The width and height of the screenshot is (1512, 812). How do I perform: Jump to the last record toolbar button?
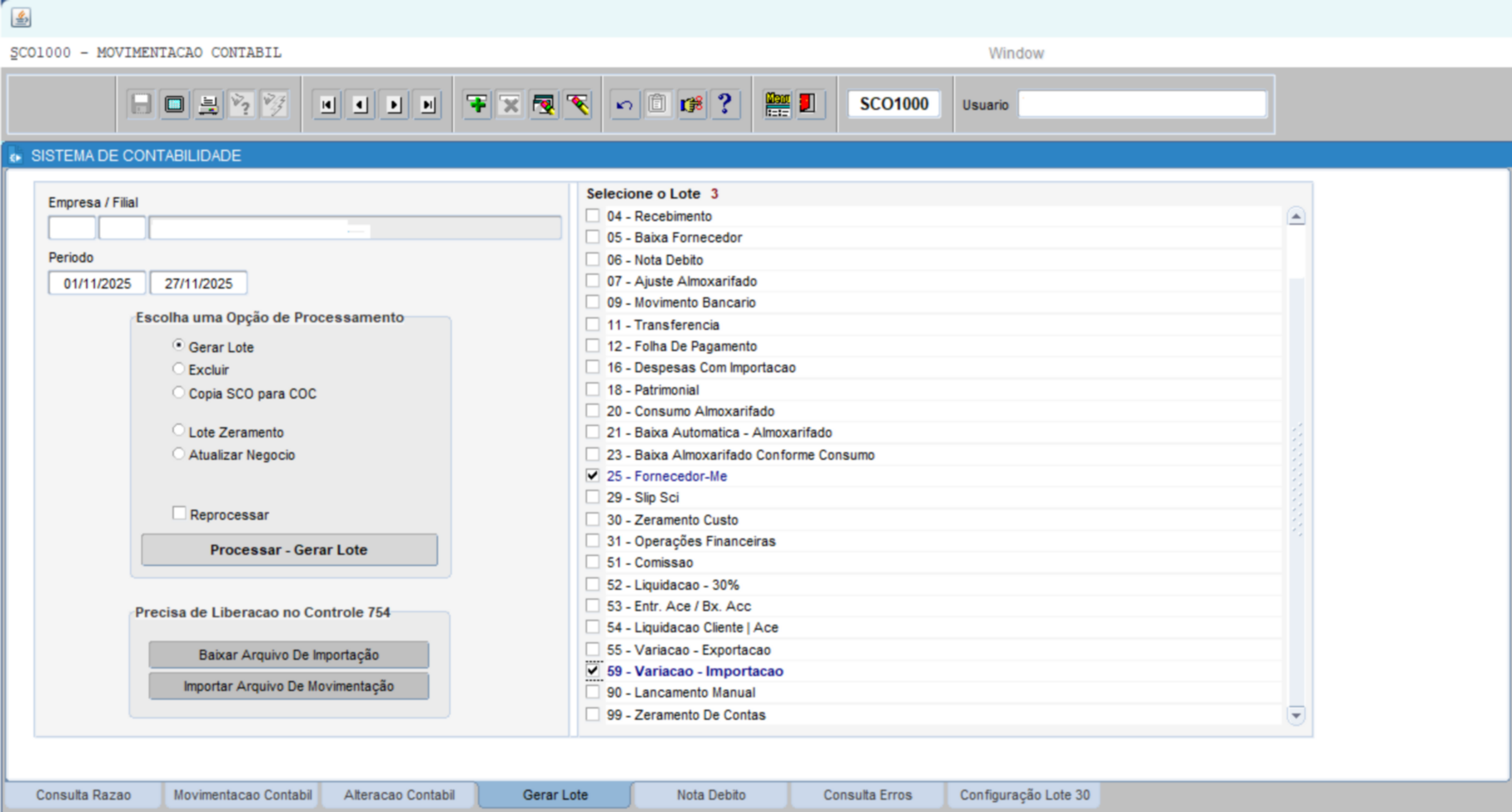[x=428, y=104]
